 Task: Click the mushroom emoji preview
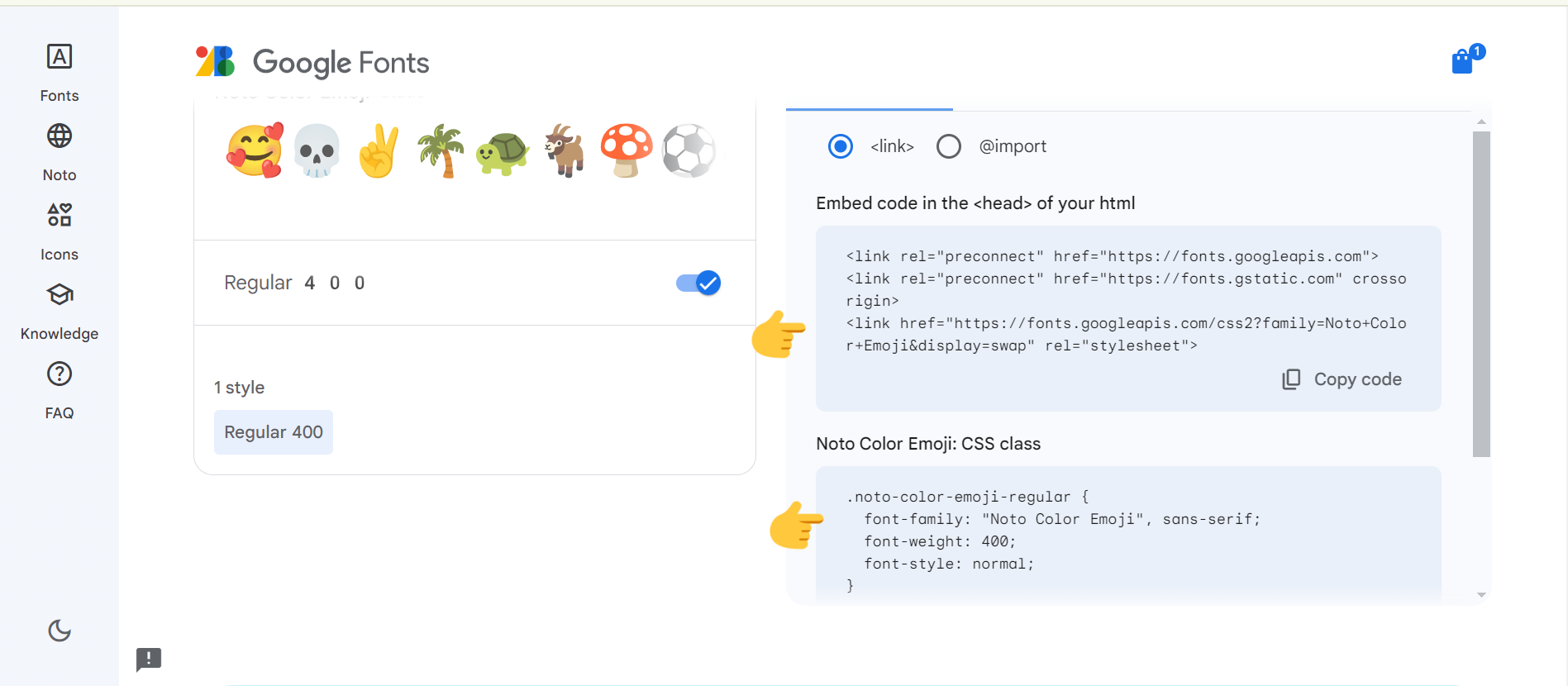(x=627, y=150)
